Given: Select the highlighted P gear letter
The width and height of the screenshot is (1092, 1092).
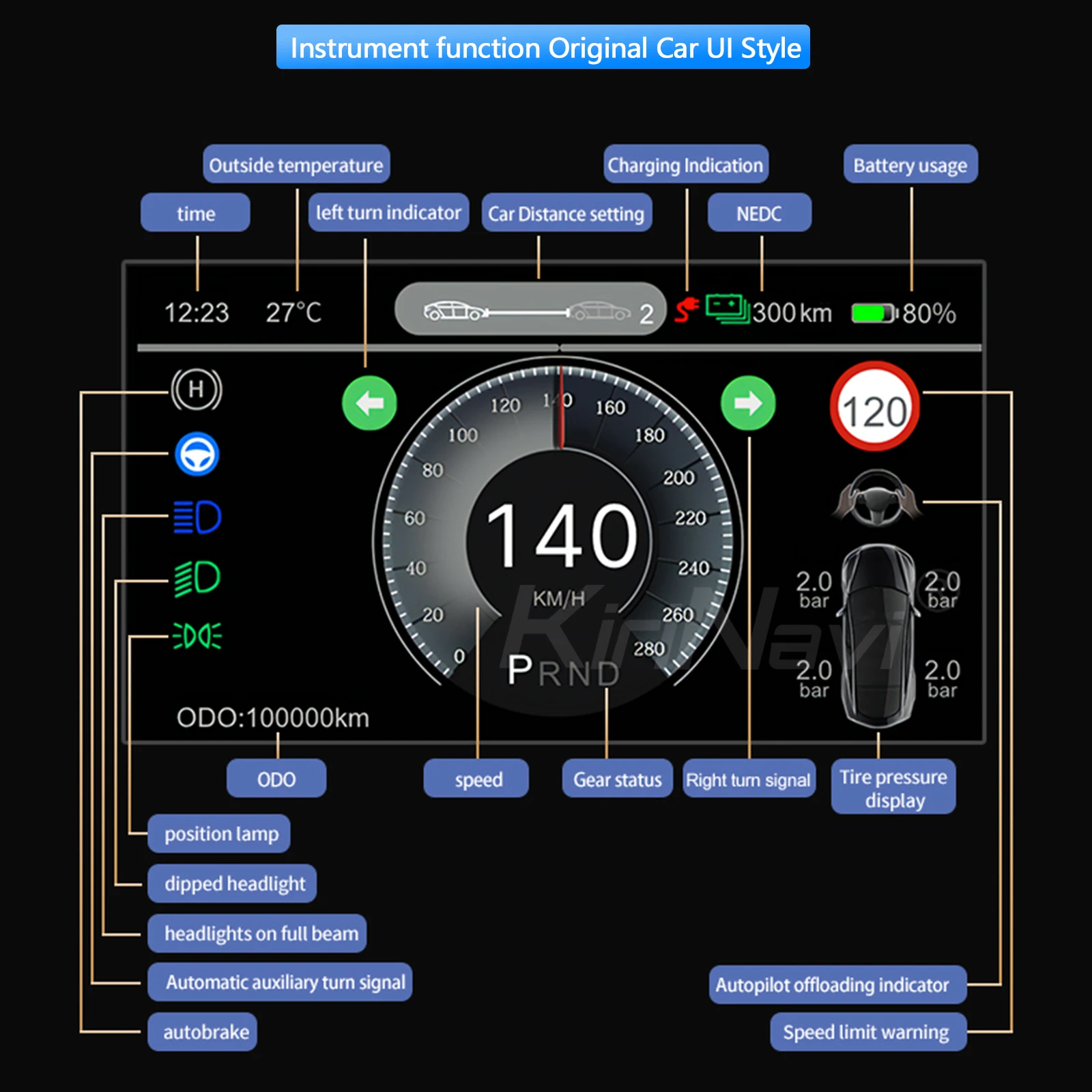Looking at the screenshot, I should [520, 670].
